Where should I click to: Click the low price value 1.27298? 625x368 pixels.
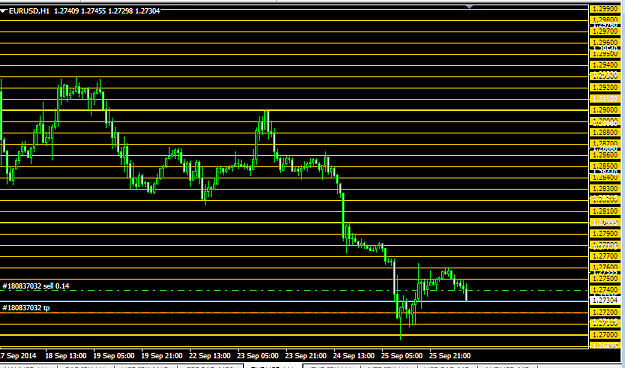(121, 11)
